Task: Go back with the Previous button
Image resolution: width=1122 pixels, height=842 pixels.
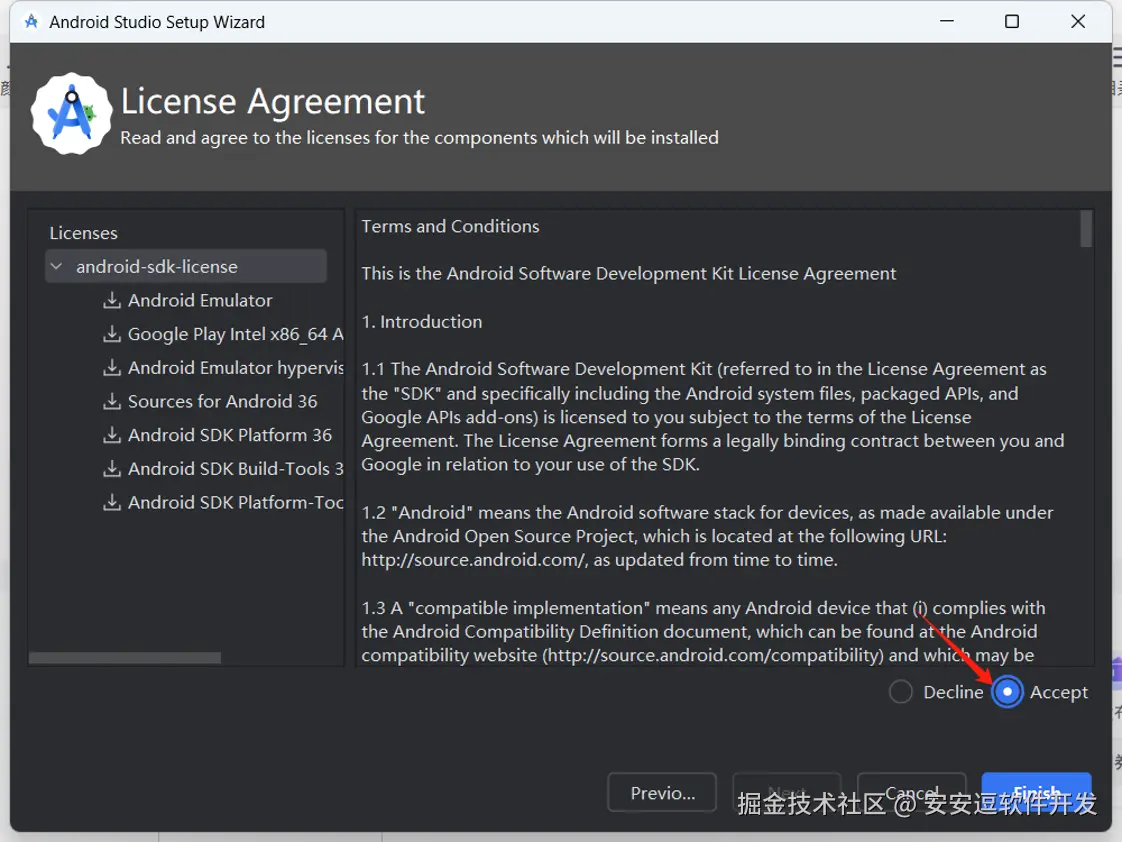Action: [662, 793]
